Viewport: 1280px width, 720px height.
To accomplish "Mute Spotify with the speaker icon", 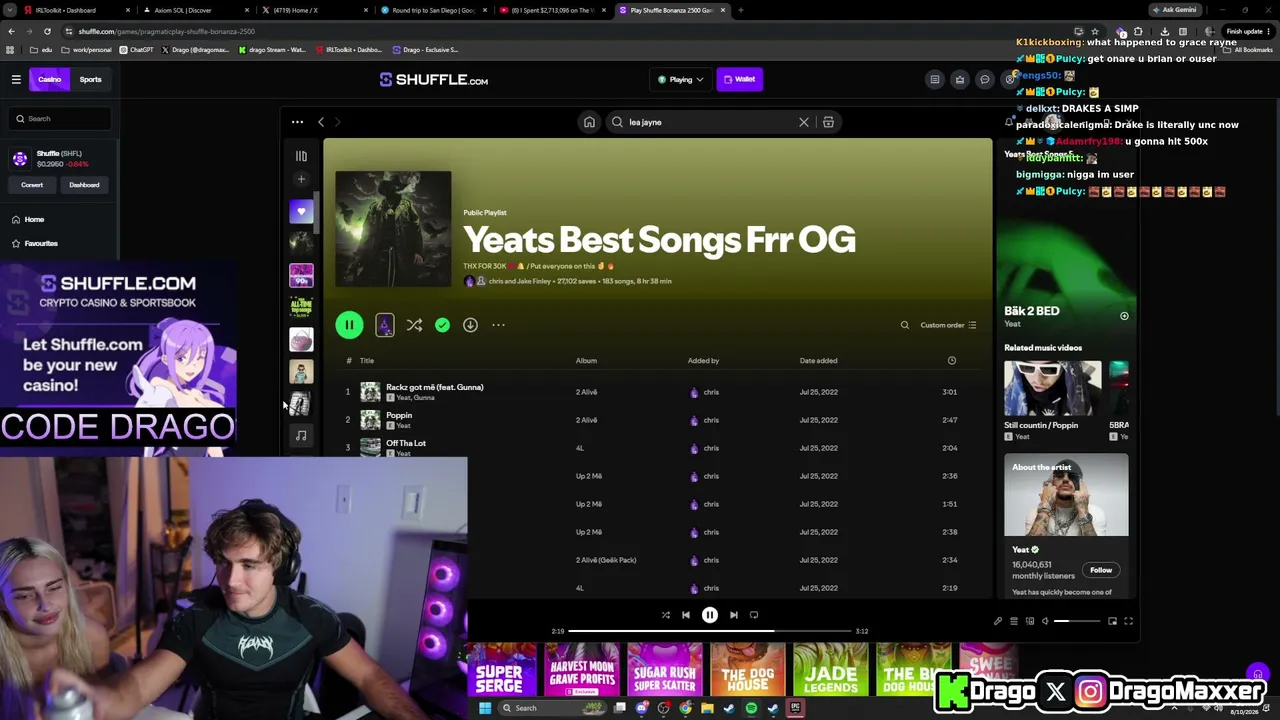I will coord(1045,621).
